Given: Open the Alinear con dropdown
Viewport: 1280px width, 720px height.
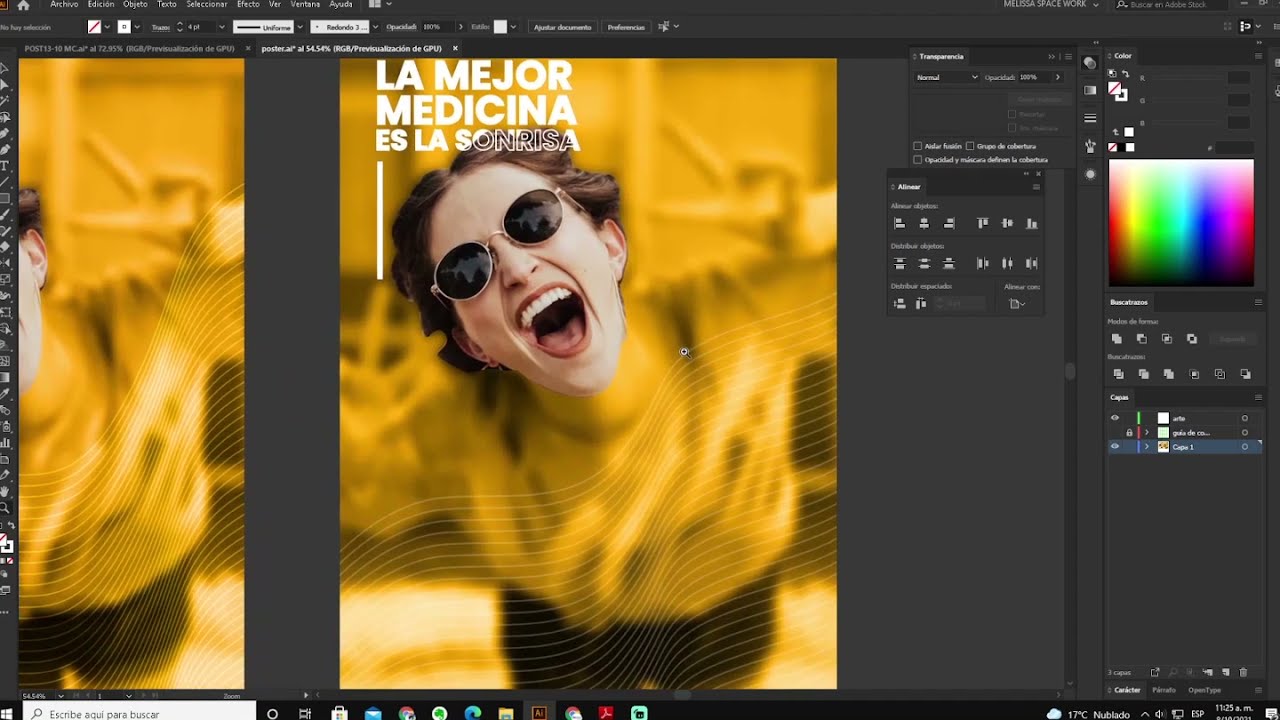Looking at the screenshot, I should coord(1018,303).
